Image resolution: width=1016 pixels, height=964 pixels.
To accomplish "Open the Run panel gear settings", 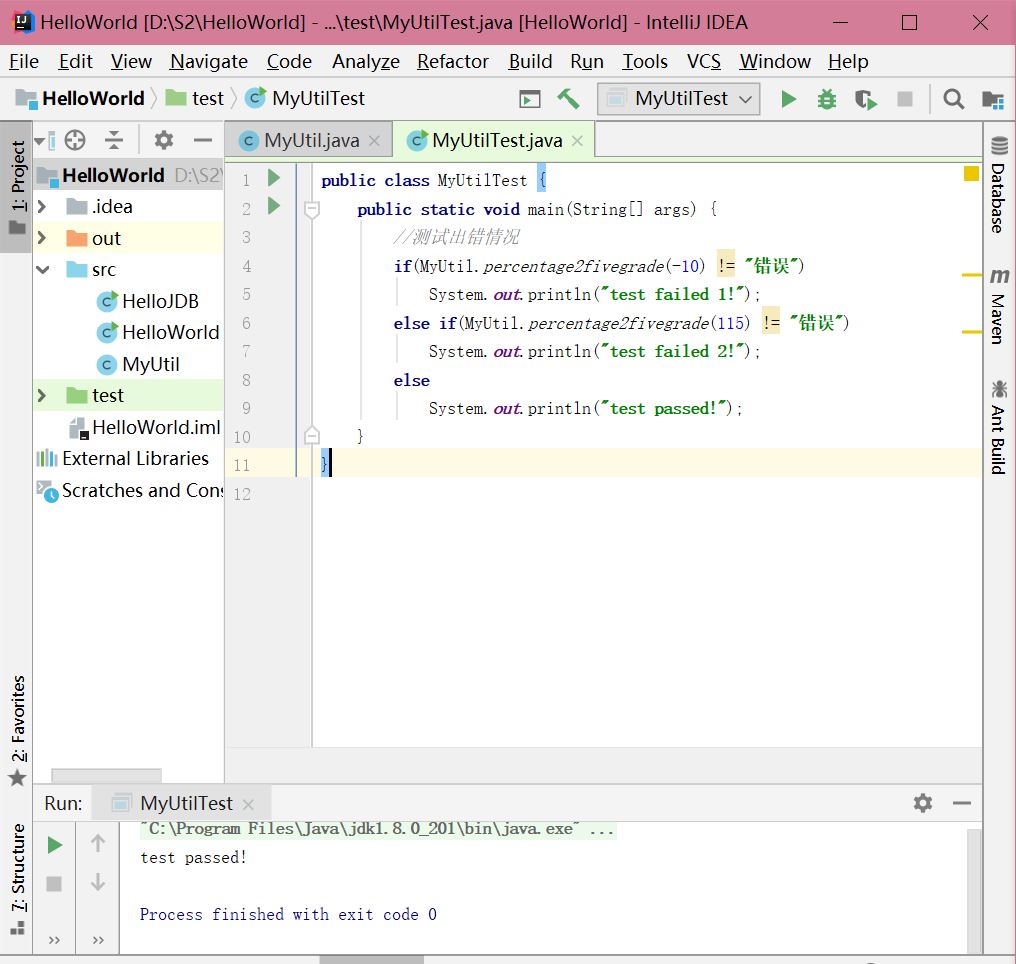I will (923, 803).
